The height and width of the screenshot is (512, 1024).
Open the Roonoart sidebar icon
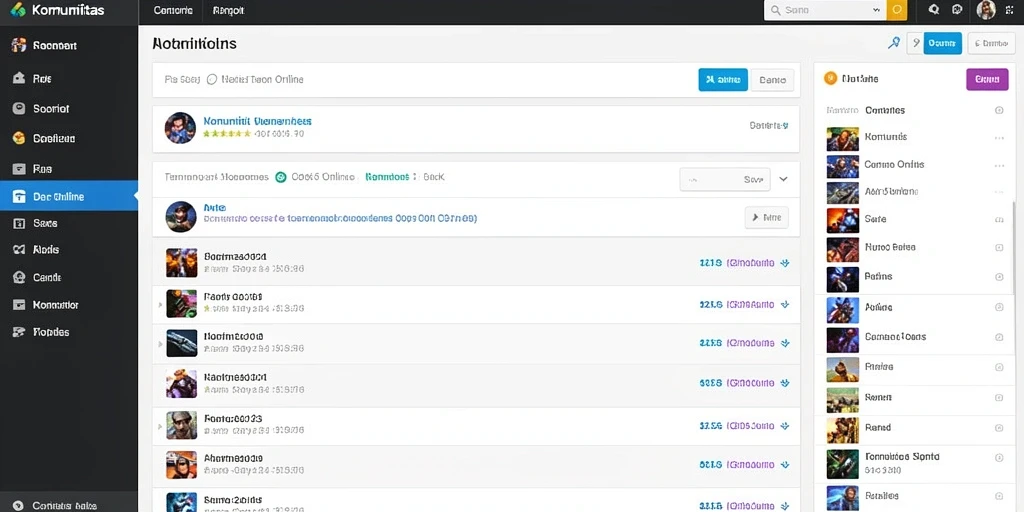click(19, 45)
